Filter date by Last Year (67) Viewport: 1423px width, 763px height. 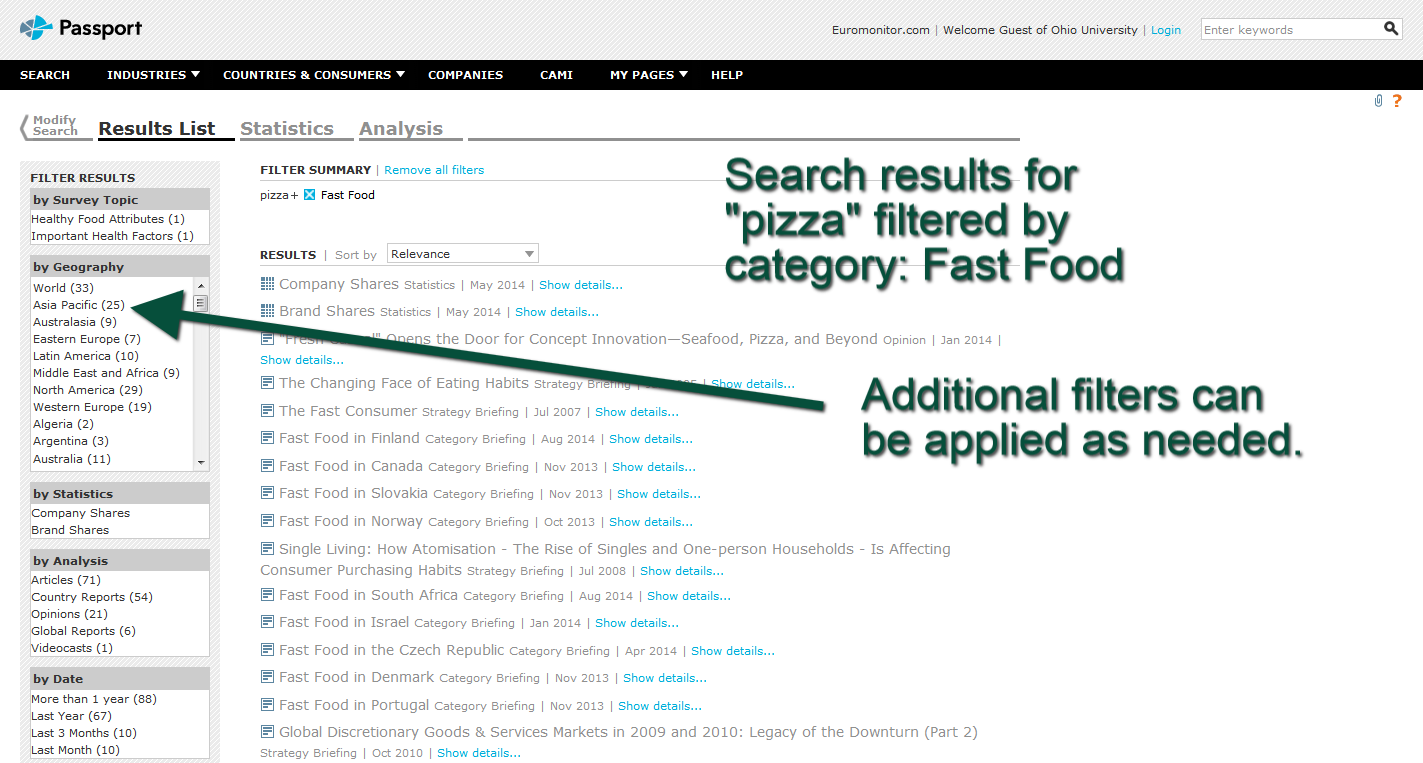point(71,716)
